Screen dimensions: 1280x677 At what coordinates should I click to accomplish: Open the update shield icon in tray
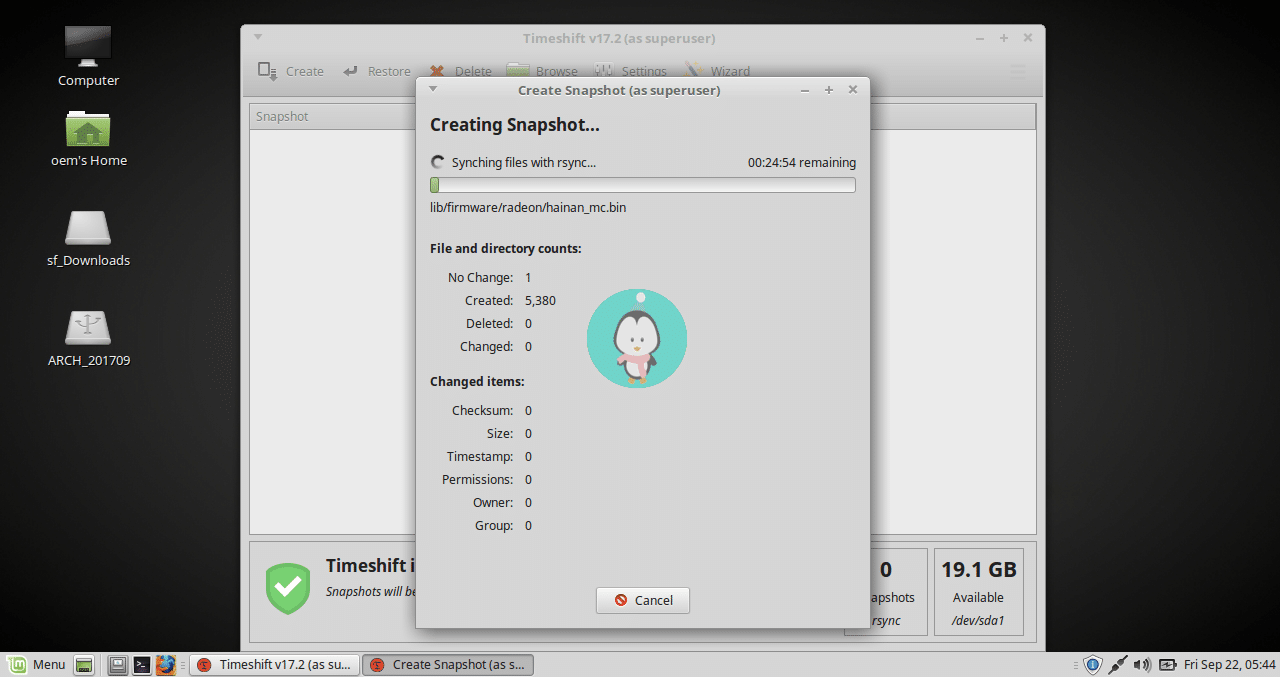point(1092,664)
